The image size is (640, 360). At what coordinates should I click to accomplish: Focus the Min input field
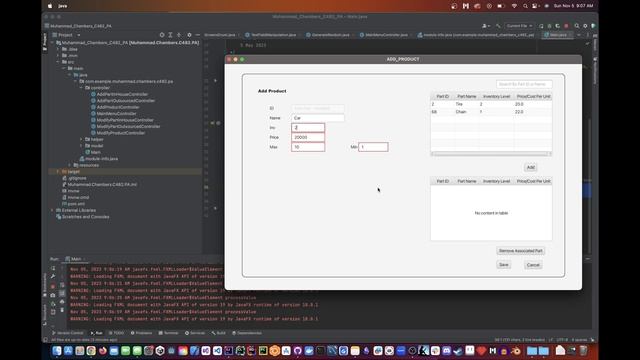[373, 147]
